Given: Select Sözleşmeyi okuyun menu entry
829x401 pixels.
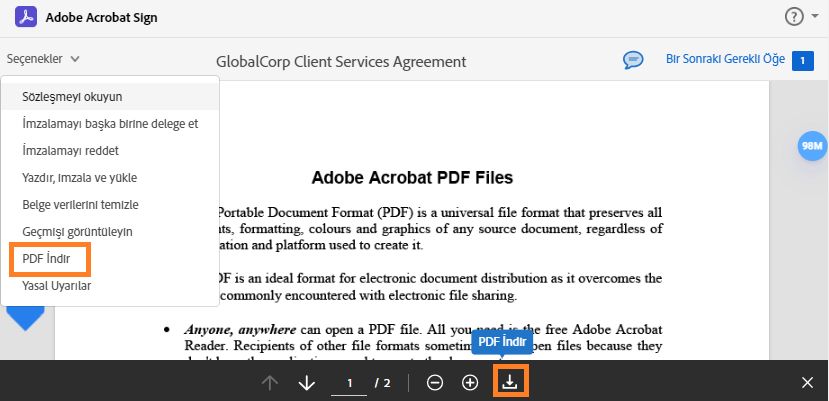Looking at the screenshot, I should click(x=110, y=97).
